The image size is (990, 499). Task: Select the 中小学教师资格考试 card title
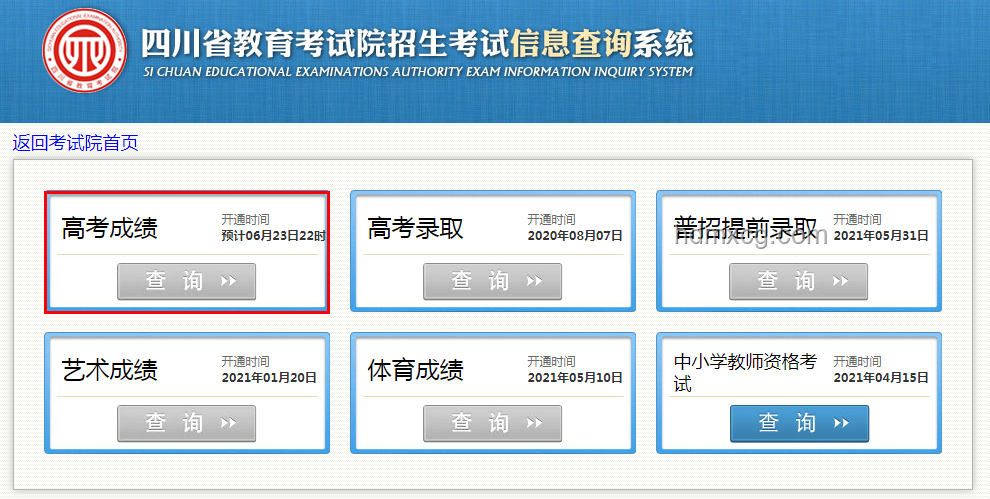pyautogui.click(x=746, y=372)
